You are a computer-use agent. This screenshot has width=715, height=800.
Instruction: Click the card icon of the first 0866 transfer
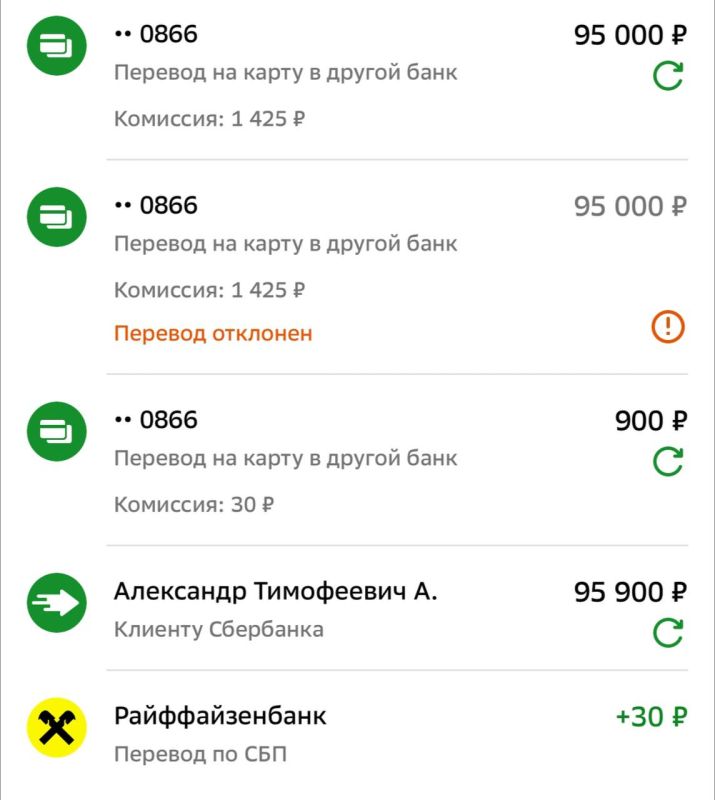tap(55, 45)
